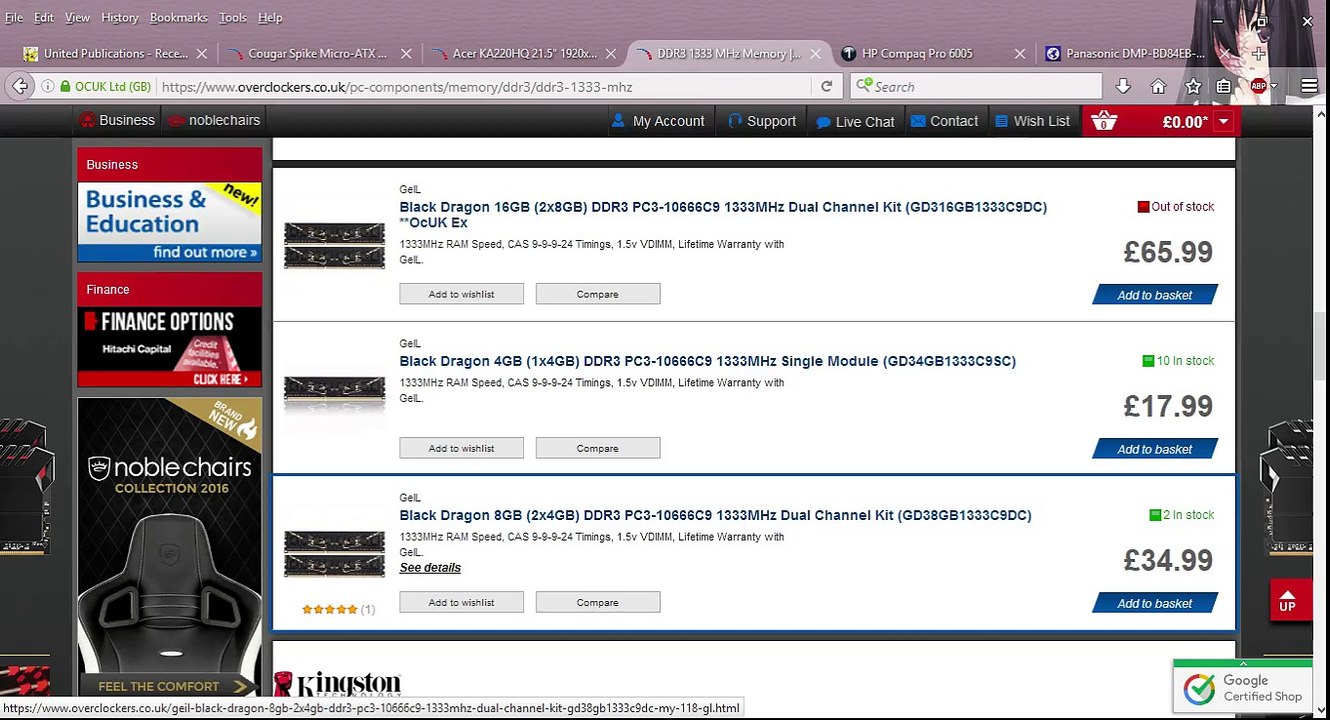Screen dimensions: 1330x720
Task: Open the Black Dragon 4GB product title link
Action: coord(707,361)
